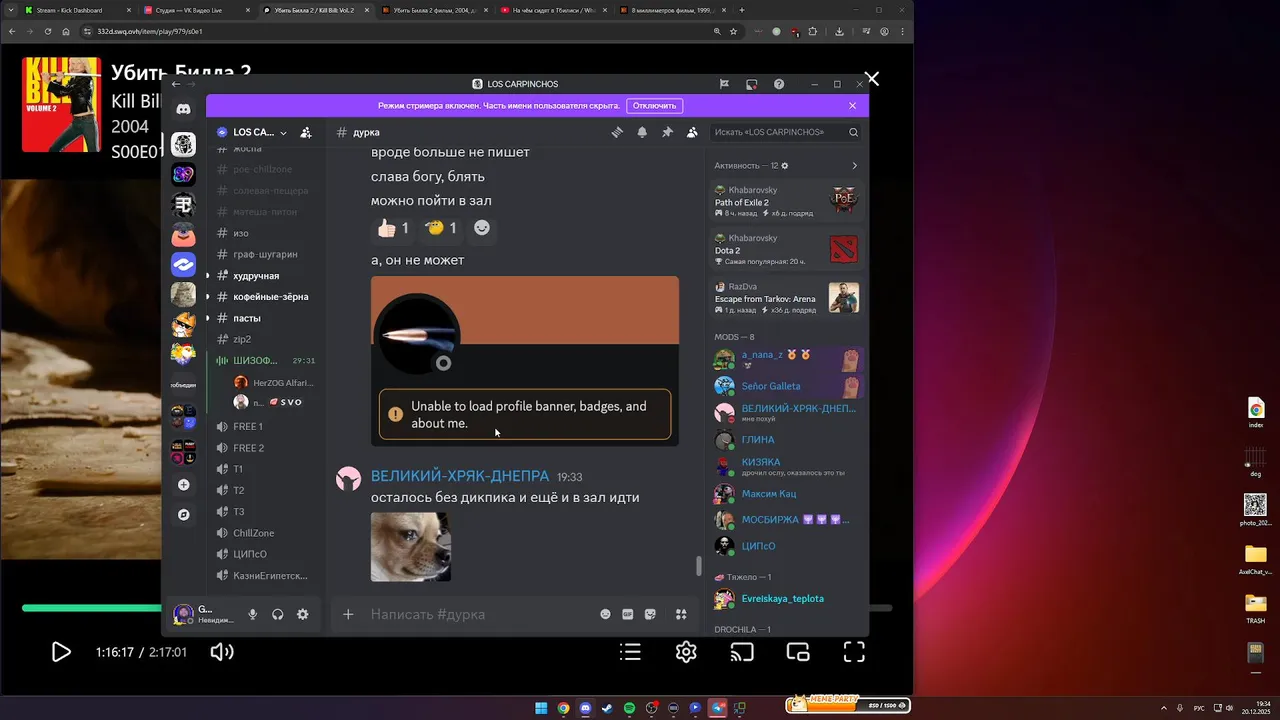Mute the video player volume icon
Screen dimensions: 1280x720
pyautogui.click(x=222, y=652)
